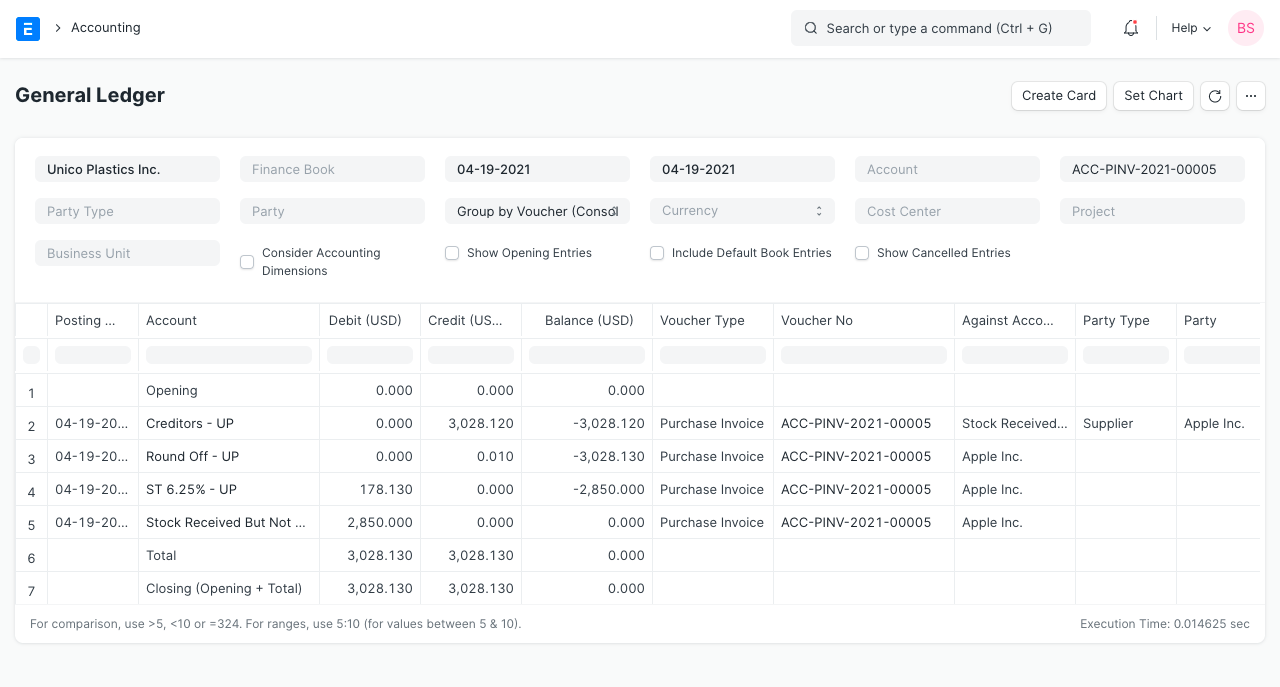Click the Set Chart button
1280x687 pixels.
[x=1153, y=96]
